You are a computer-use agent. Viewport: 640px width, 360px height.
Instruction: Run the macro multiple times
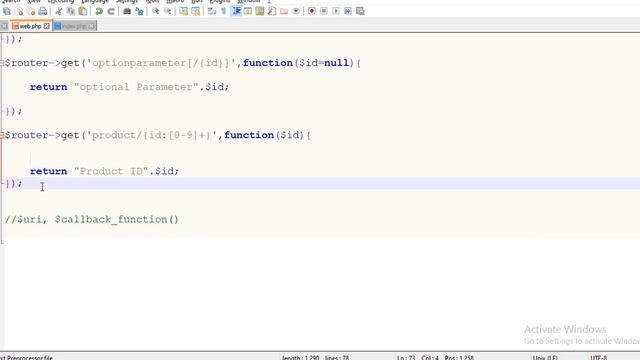(348, 11)
